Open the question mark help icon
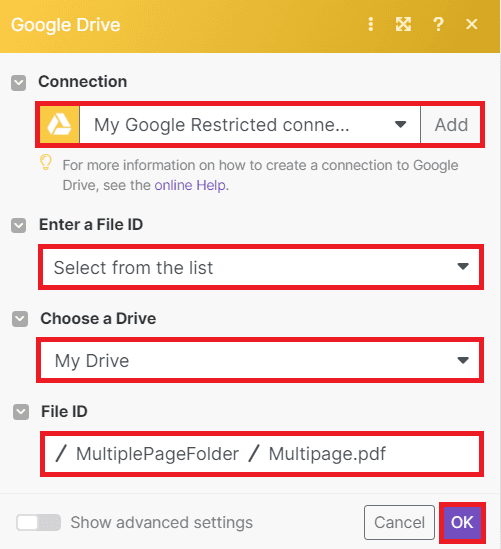 [438, 25]
